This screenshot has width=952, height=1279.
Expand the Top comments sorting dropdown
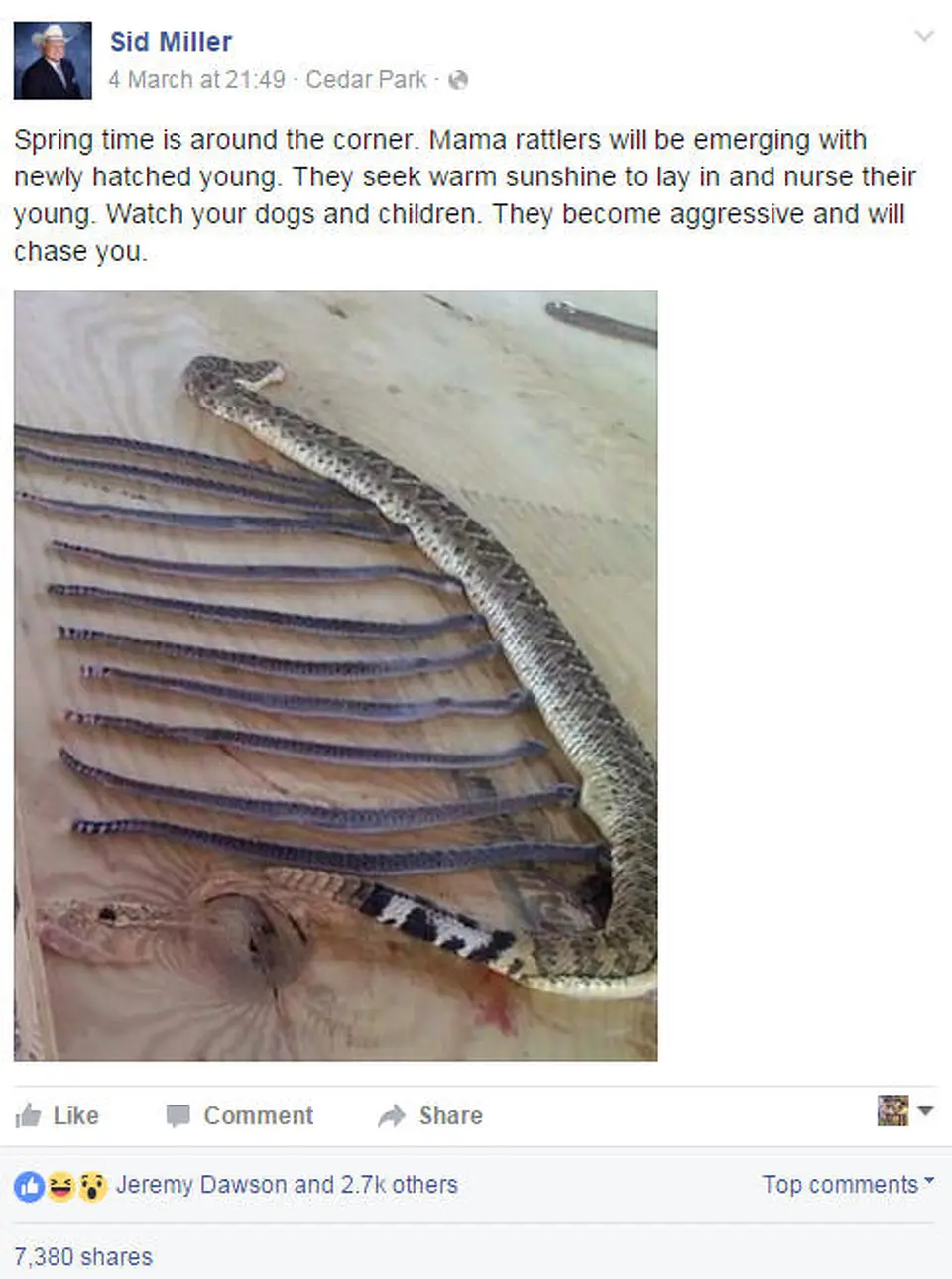[x=848, y=1184]
